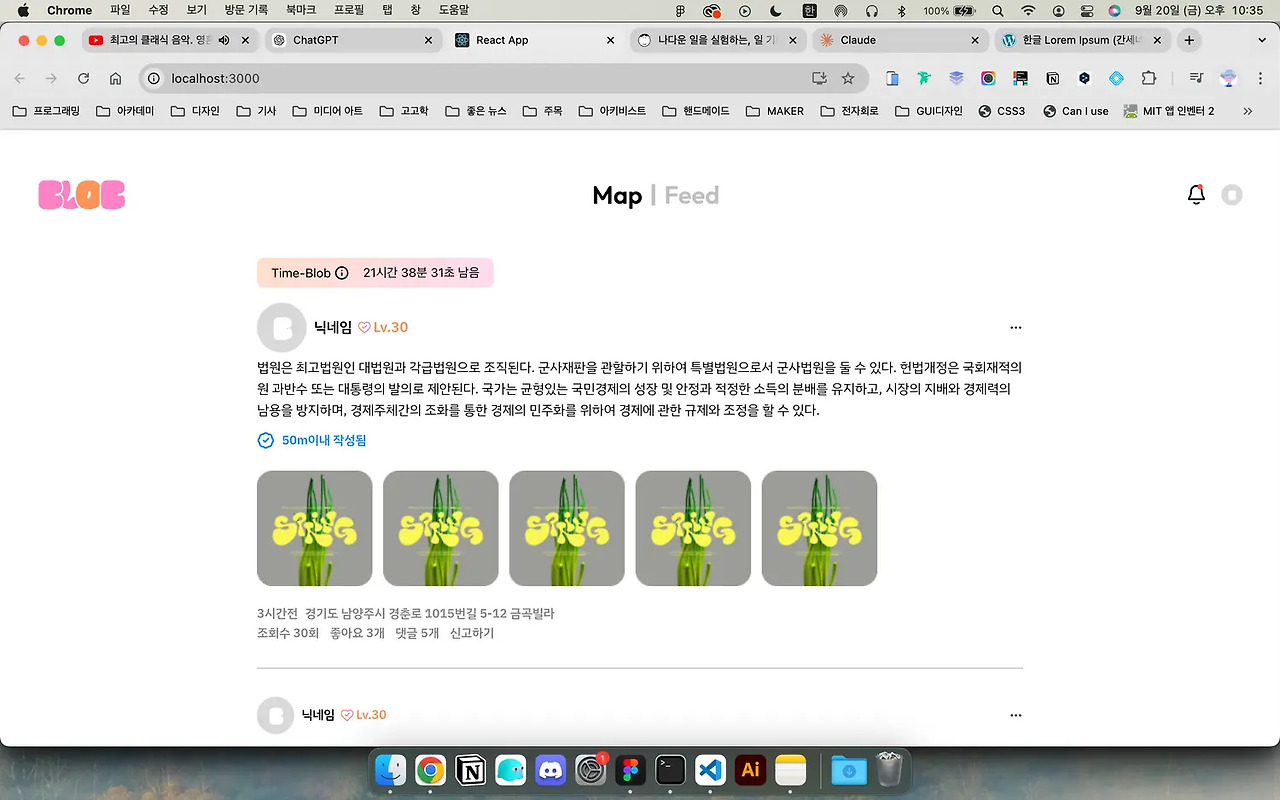Click the 50m이내 작성됨 label
Image resolution: width=1280 pixels, height=800 pixels.
(324, 440)
